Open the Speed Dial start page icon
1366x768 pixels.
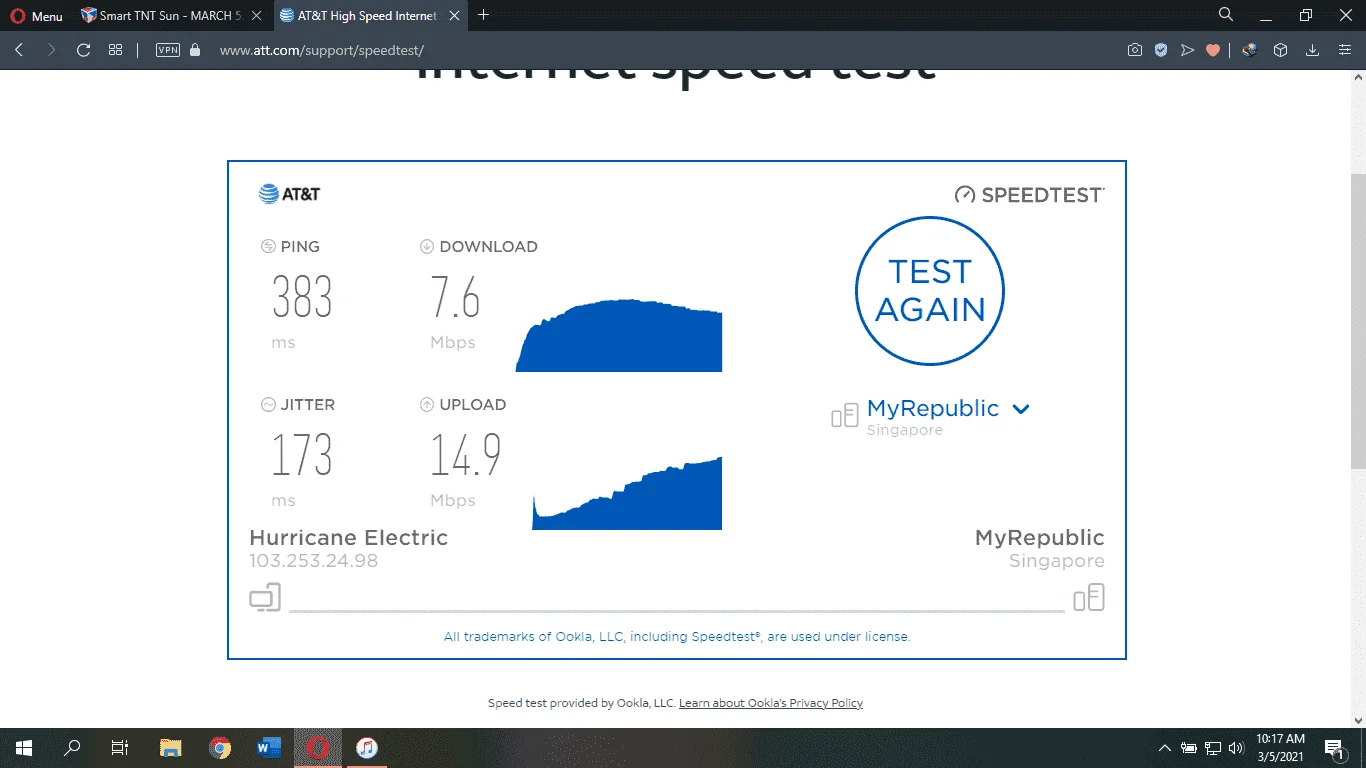pyautogui.click(x=116, y=50)
